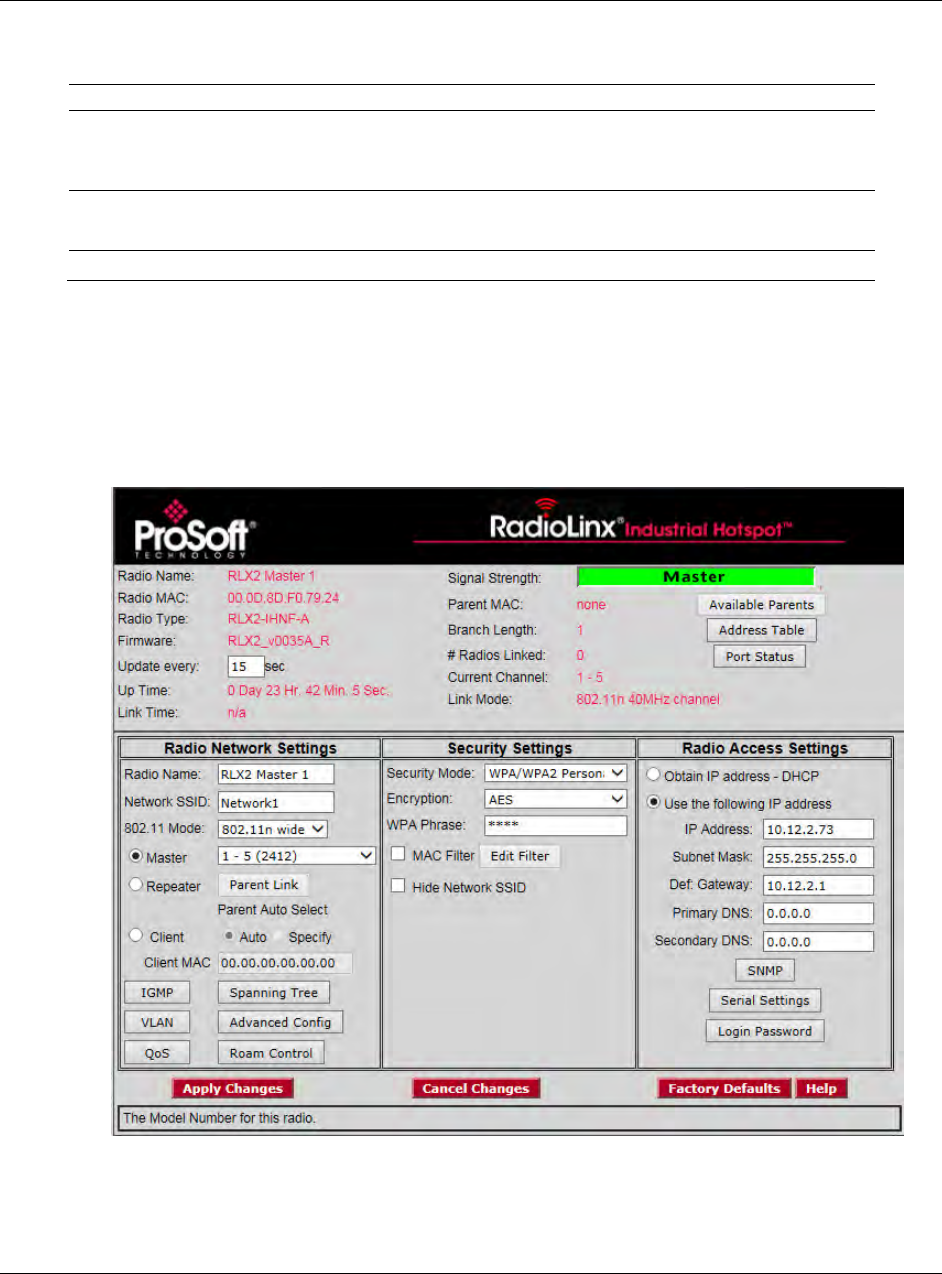Click the Parent MAC value none

[591, 605]
